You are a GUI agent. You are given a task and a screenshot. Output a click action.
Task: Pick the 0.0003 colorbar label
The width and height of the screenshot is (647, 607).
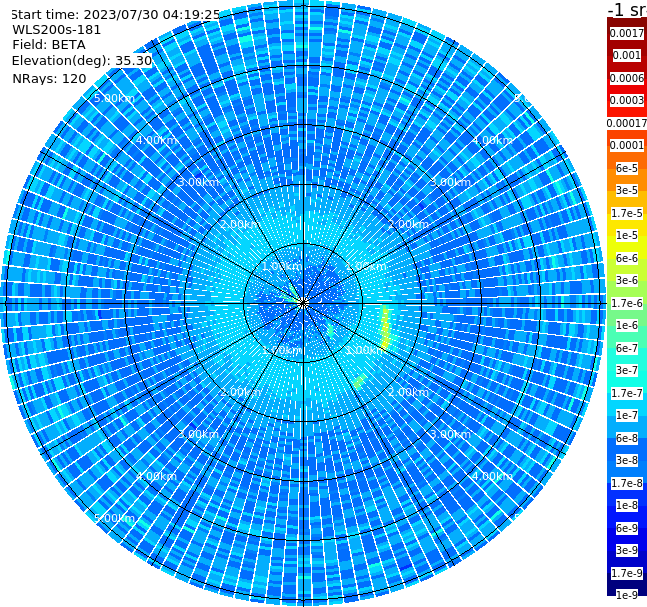pos(627,100)
